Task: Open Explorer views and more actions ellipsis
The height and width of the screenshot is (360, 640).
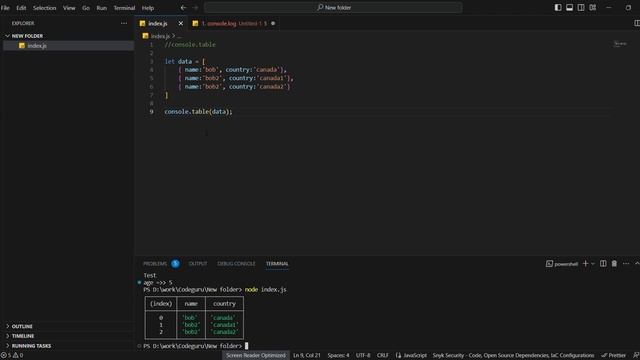Action: [x=124, y=23]
